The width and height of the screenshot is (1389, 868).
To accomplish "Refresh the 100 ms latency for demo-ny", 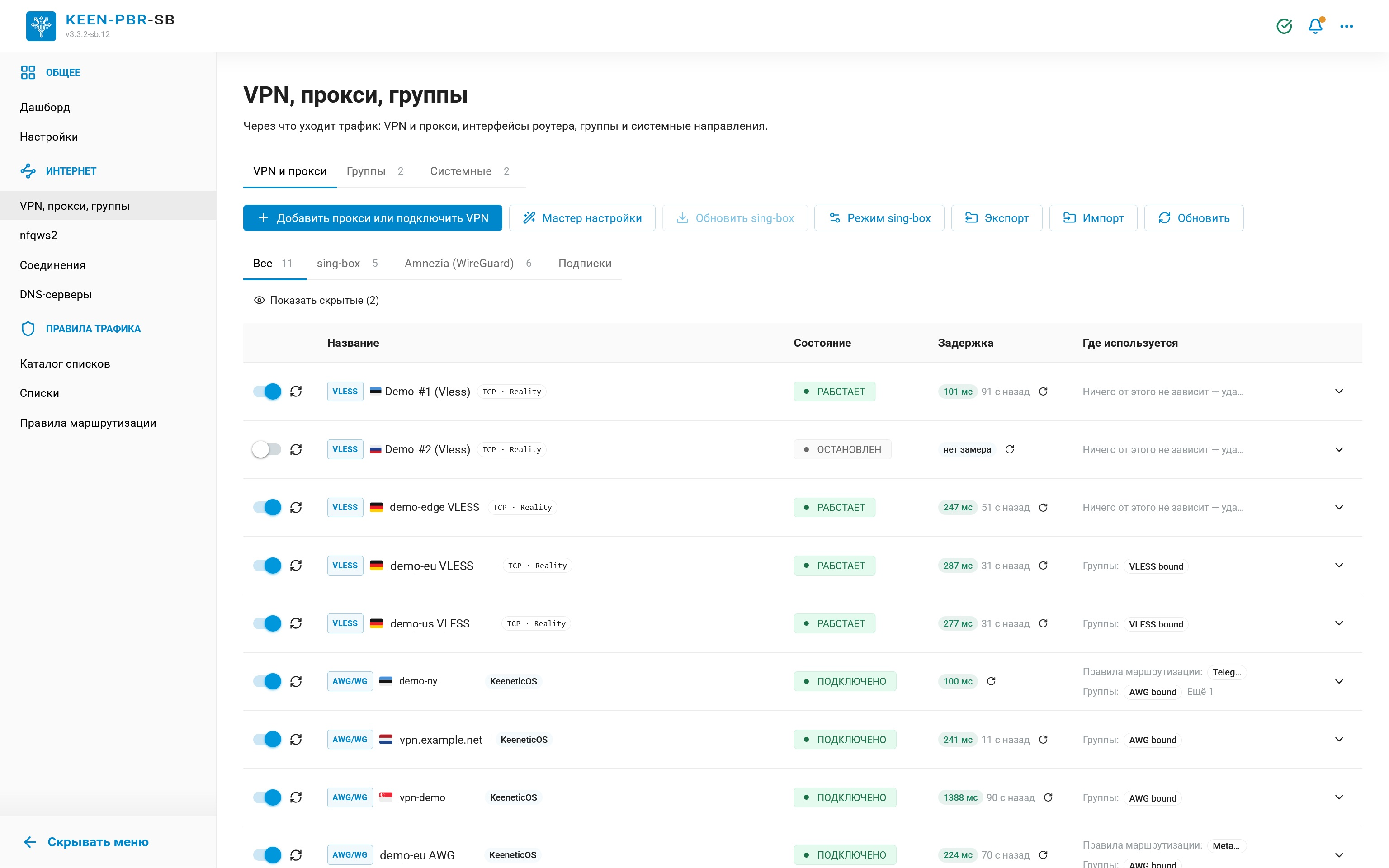I will click(x=991, y=681).
